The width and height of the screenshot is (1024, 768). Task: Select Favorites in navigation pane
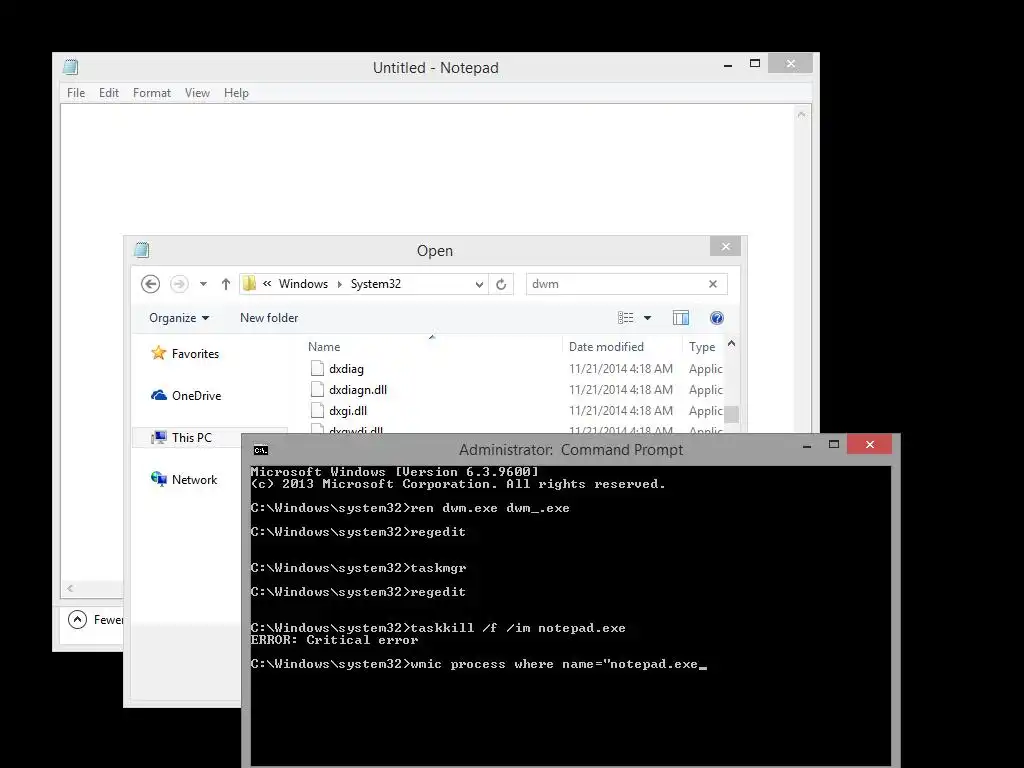click(195, 353)
